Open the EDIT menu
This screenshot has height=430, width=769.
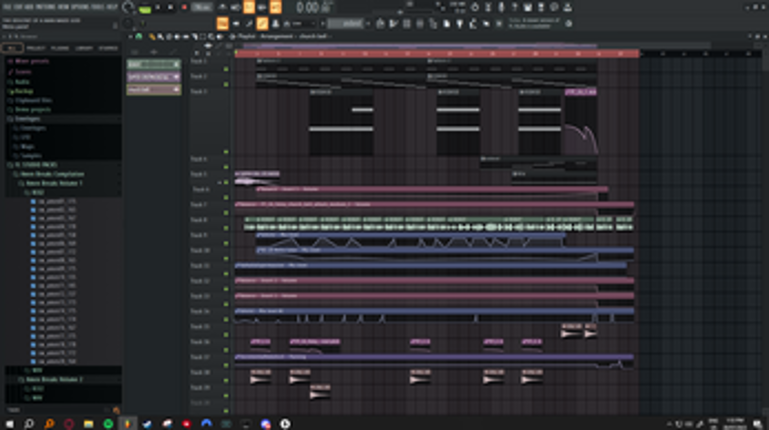coord(19,7)
